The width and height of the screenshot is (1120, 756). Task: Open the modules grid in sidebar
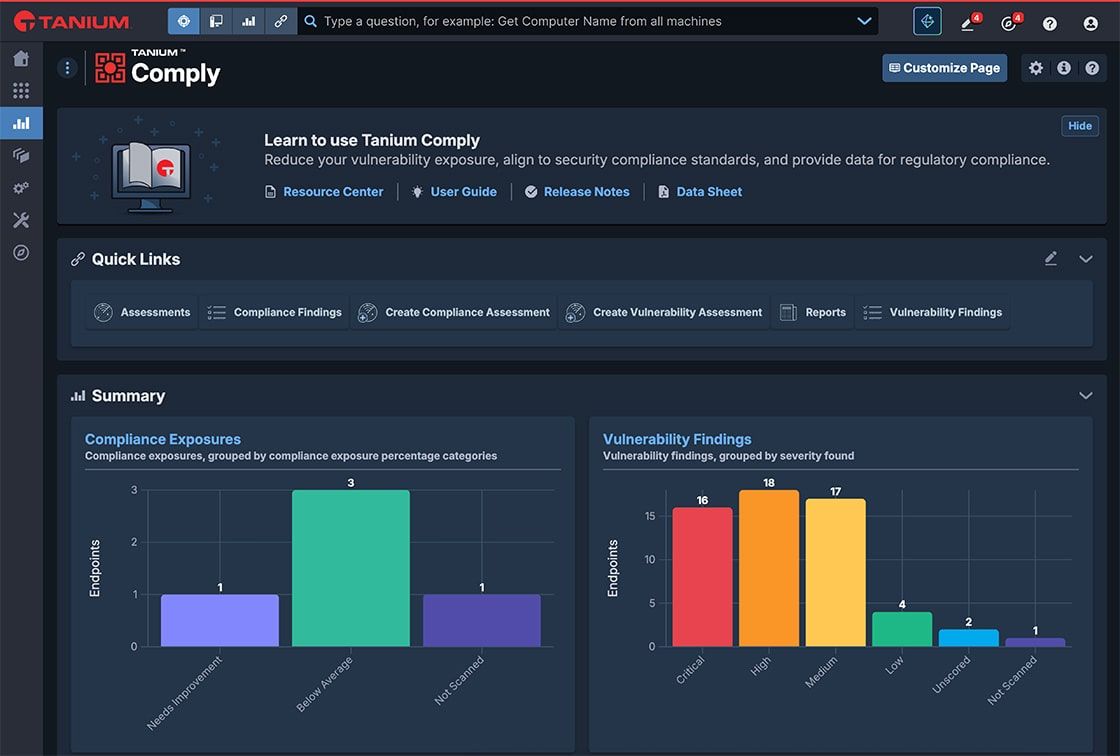click(x=21, y=90)
